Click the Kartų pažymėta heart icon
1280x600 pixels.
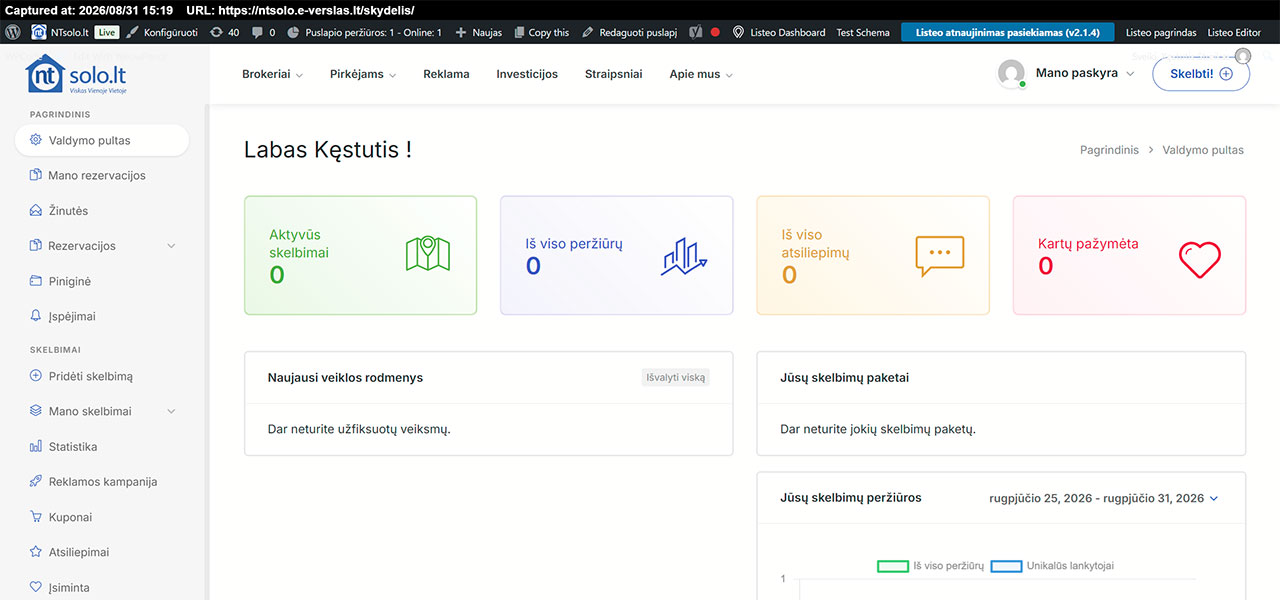coord(1199,259)
